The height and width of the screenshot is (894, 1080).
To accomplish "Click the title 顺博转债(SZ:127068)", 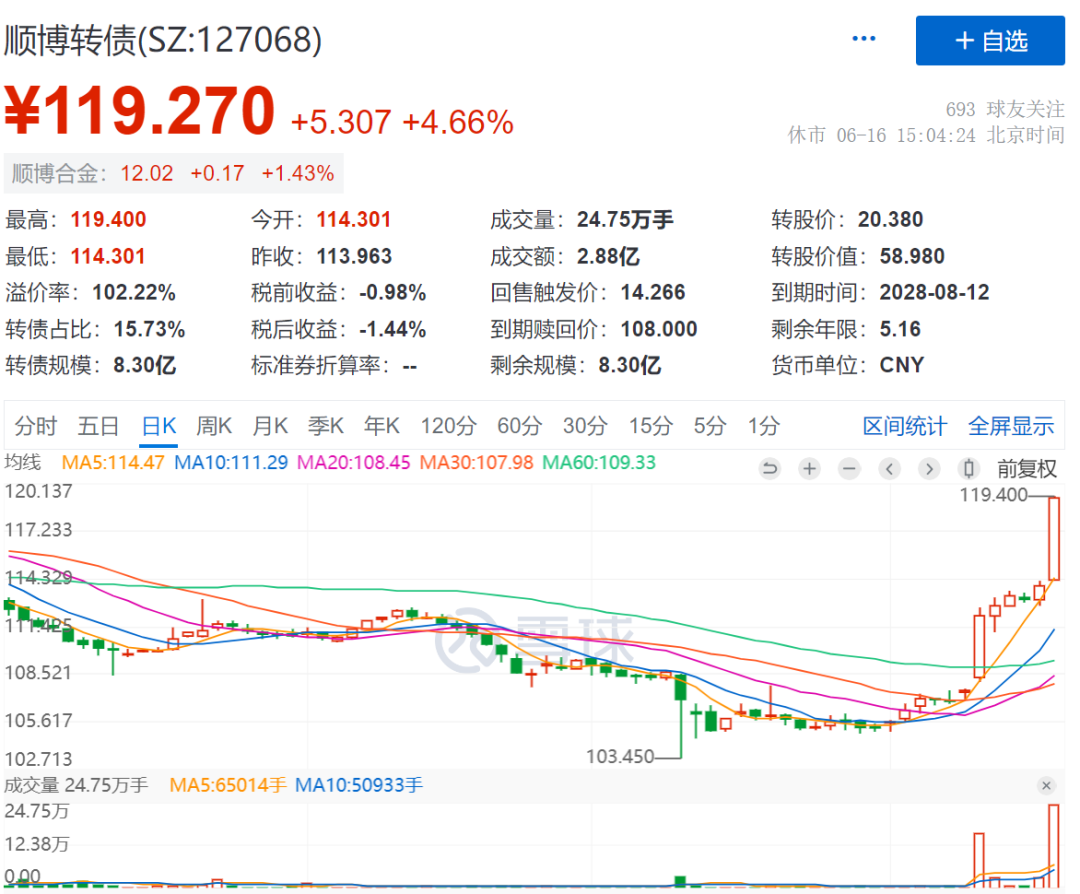I will 163,40.
